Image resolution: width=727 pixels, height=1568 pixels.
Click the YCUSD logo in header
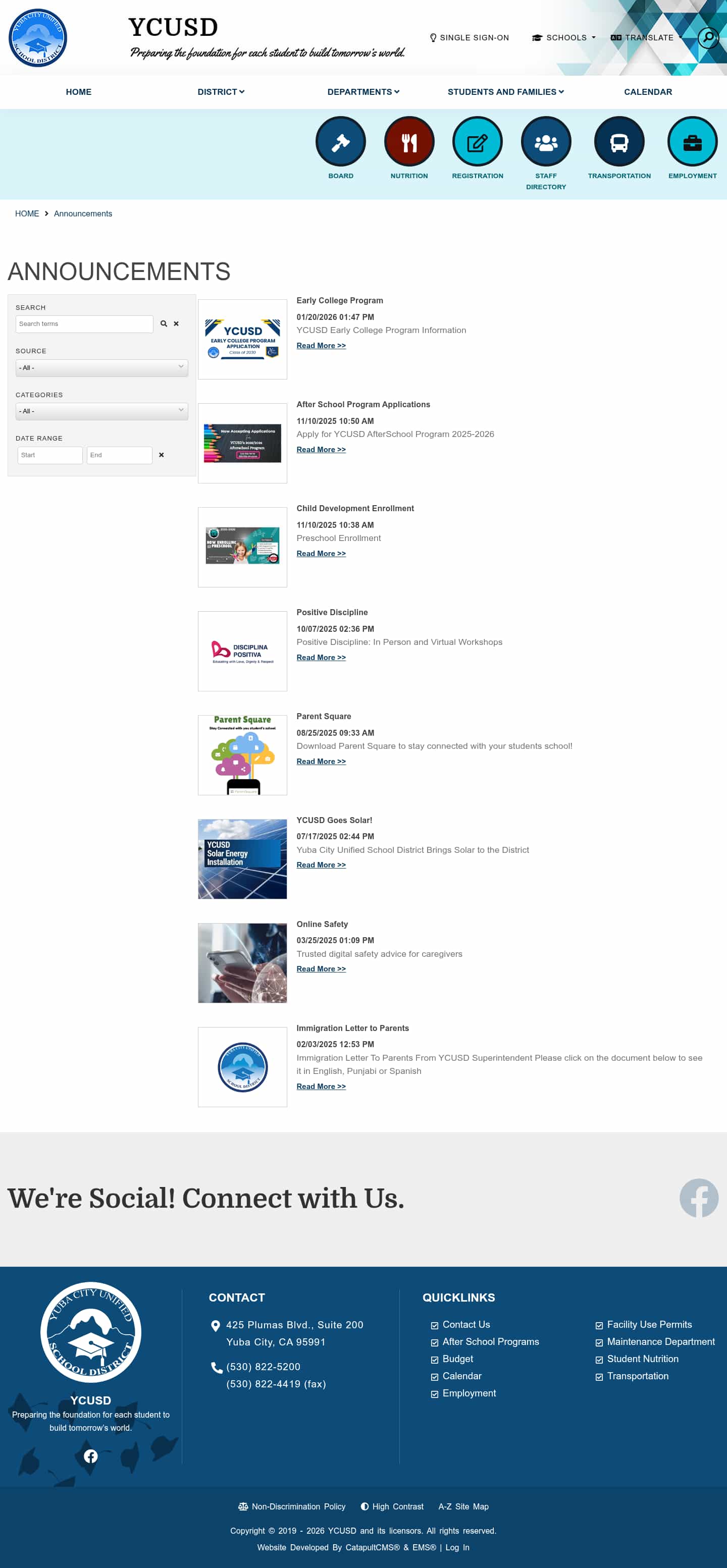(38, 38)
